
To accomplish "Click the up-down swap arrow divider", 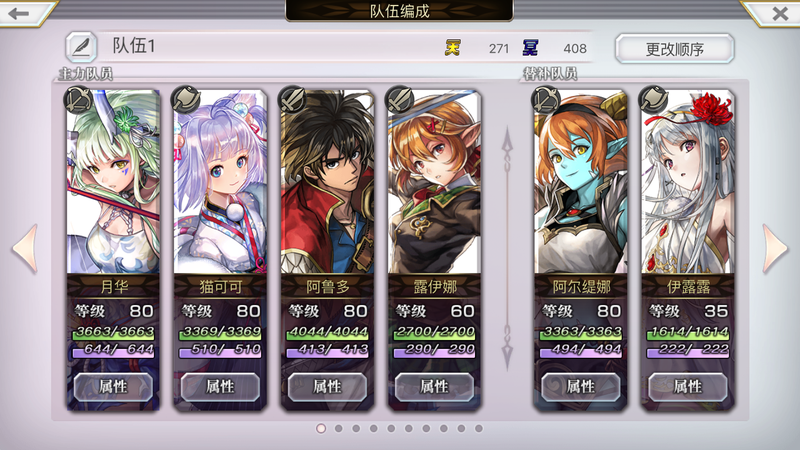I will pos(507,248).
